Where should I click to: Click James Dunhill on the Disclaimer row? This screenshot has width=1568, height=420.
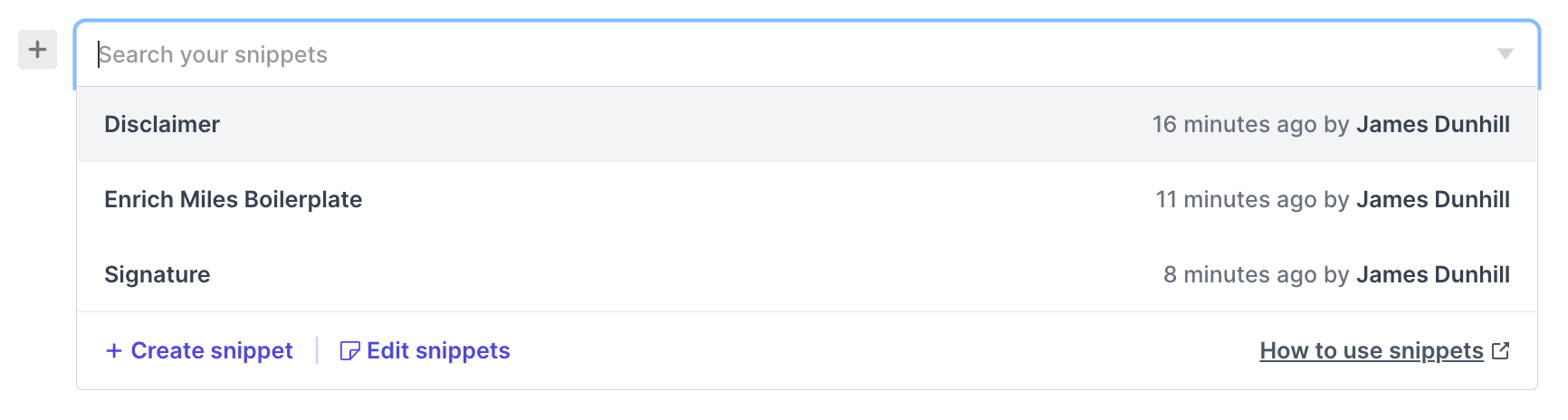[1433, 124]
